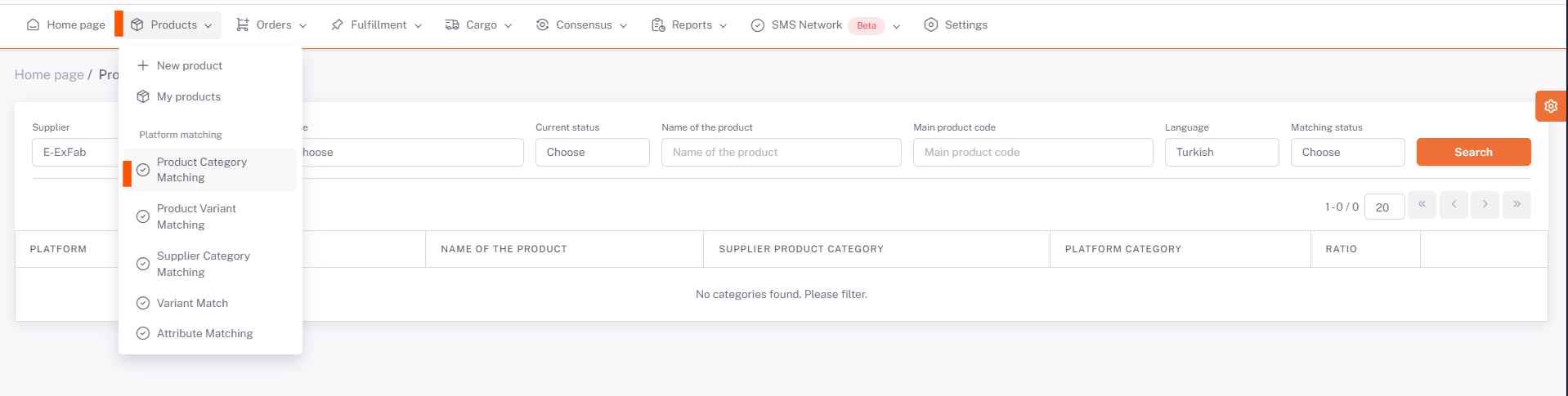Expand the Orders menu chevron
The image size is (1568, 396).
tap(303, 26)
